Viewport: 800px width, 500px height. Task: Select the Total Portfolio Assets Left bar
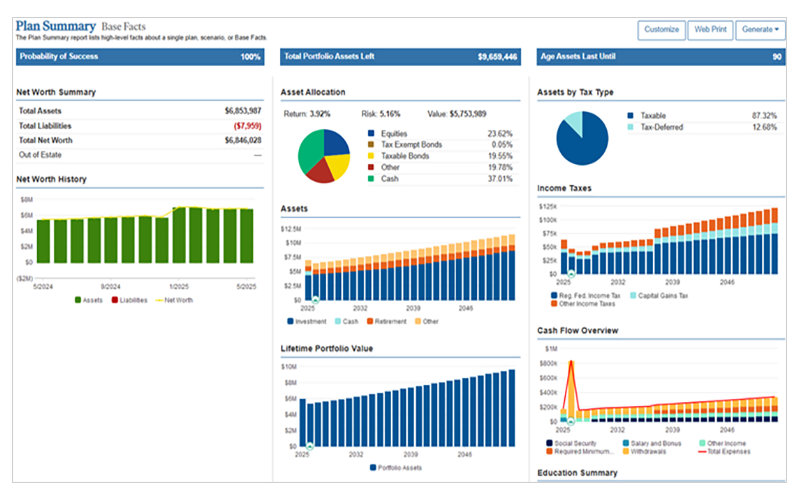click(399, 57)
